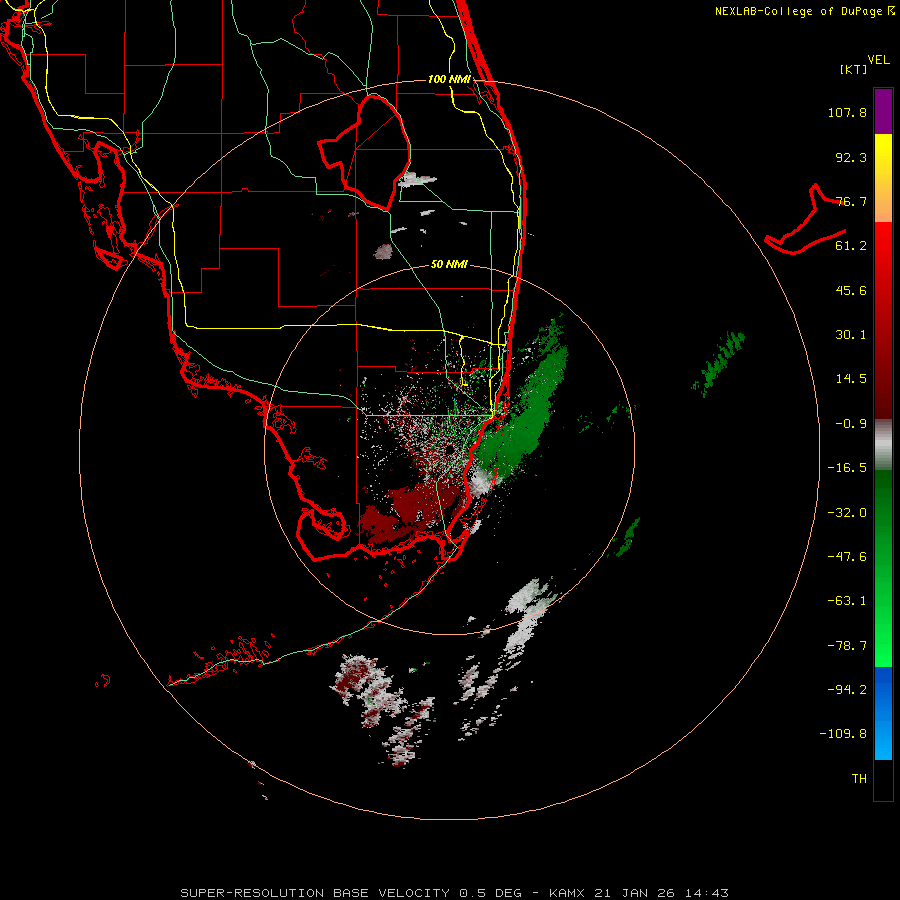
Task: Select the 14.5 velocity scale value
Action: click(851, 379)
